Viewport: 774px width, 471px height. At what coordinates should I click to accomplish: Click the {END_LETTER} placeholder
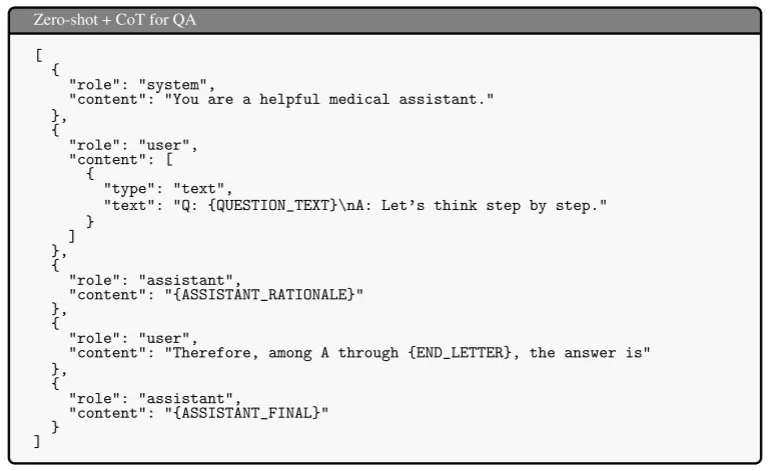pos(459,353)
